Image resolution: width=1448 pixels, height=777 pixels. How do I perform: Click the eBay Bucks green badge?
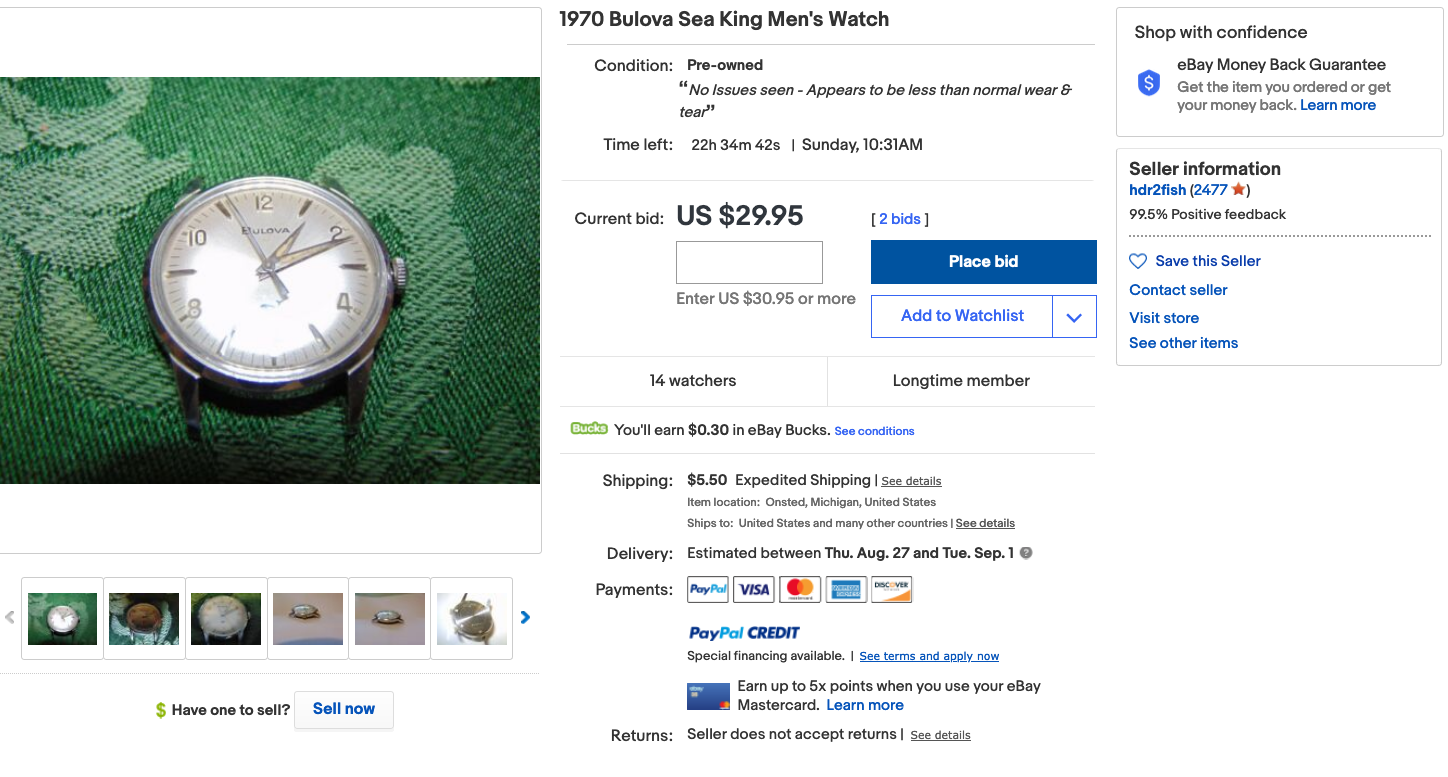pos(589,429)
